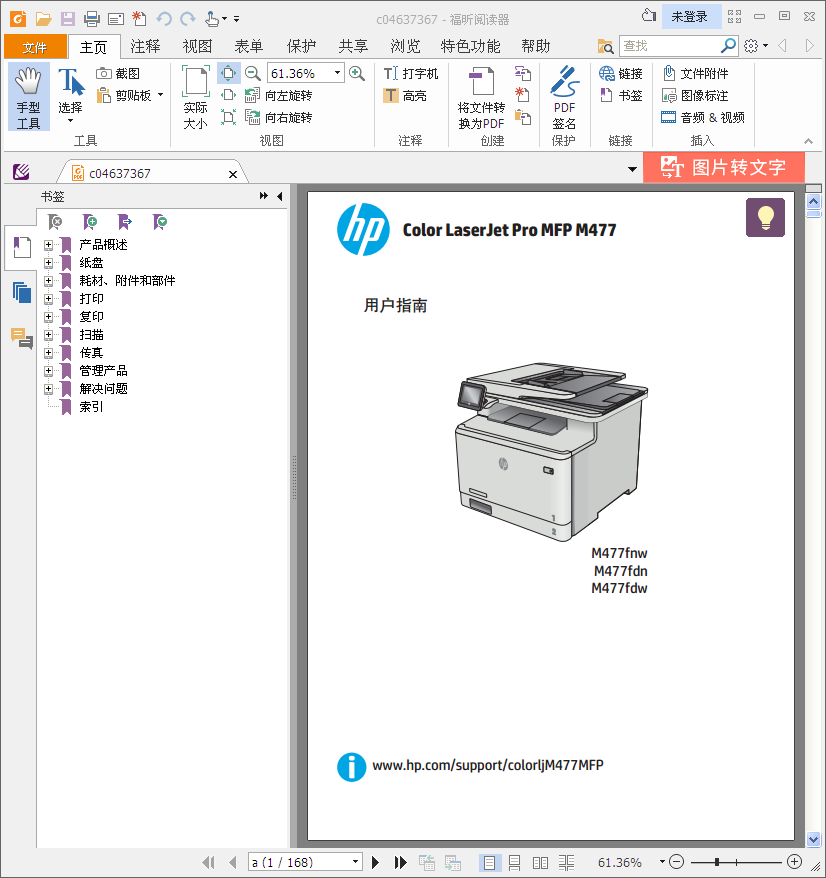Open the Pages thumbnail panel in sidebar
Image resolution: width=826 pixels, height=878 pixels.
[x=22, y=292]
